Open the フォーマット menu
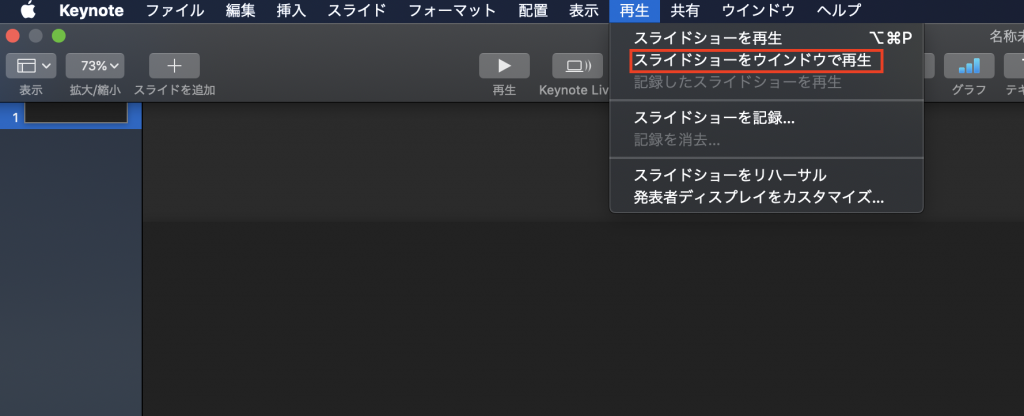Screen dimensions: 1024x416 tap(452, 10)
